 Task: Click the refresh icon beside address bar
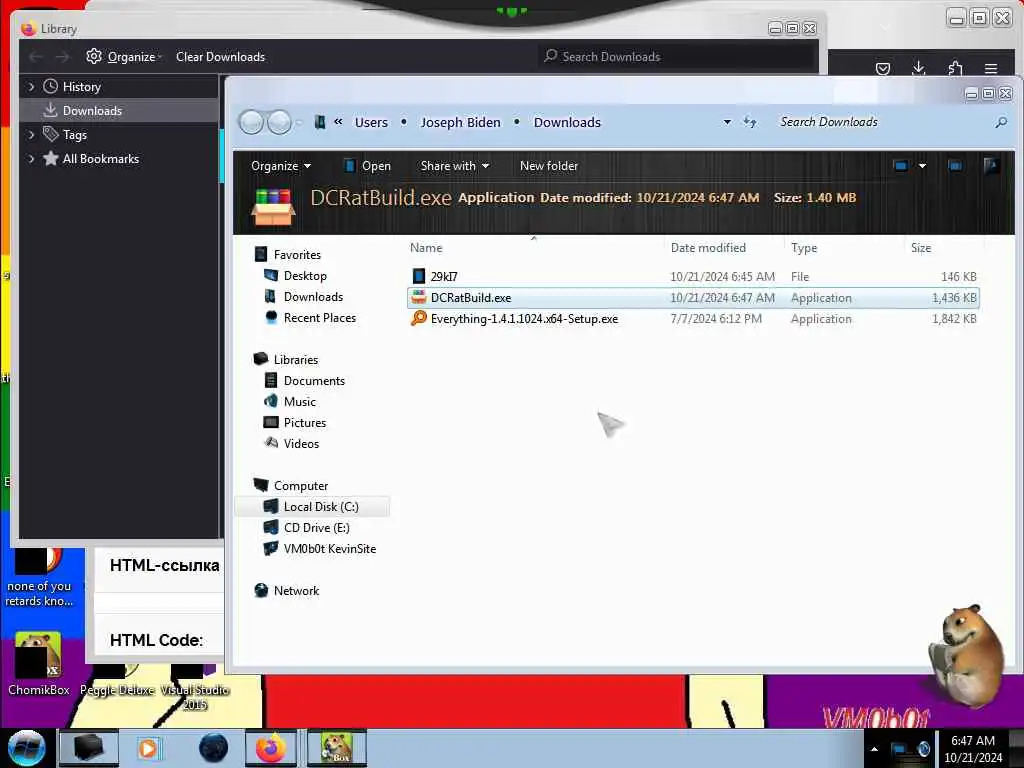(x=750, y=122)
